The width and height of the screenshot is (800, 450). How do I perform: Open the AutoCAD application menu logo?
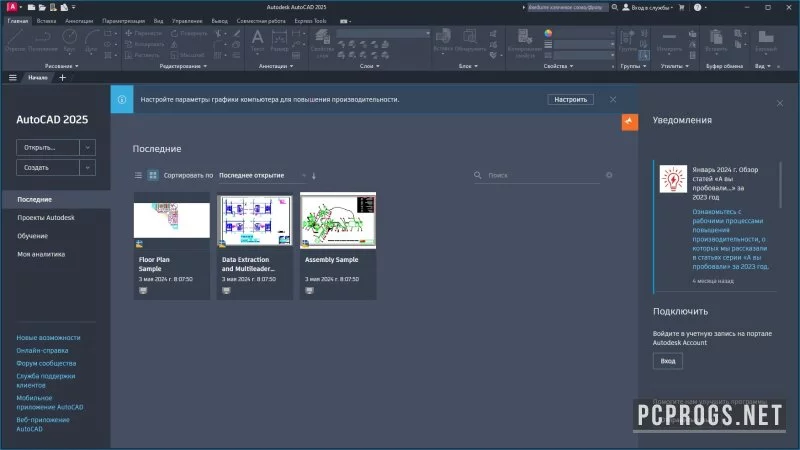click(12, 7)
